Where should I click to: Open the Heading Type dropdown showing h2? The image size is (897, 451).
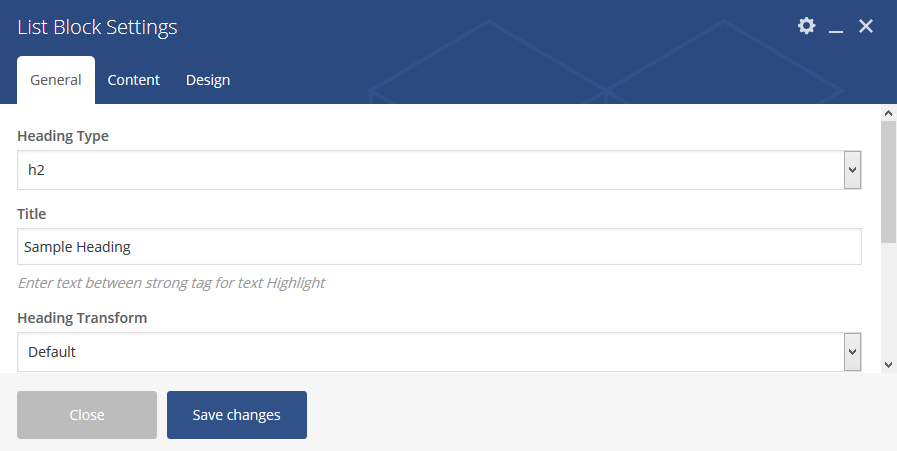pyautogui.click(x=430, y=170)
